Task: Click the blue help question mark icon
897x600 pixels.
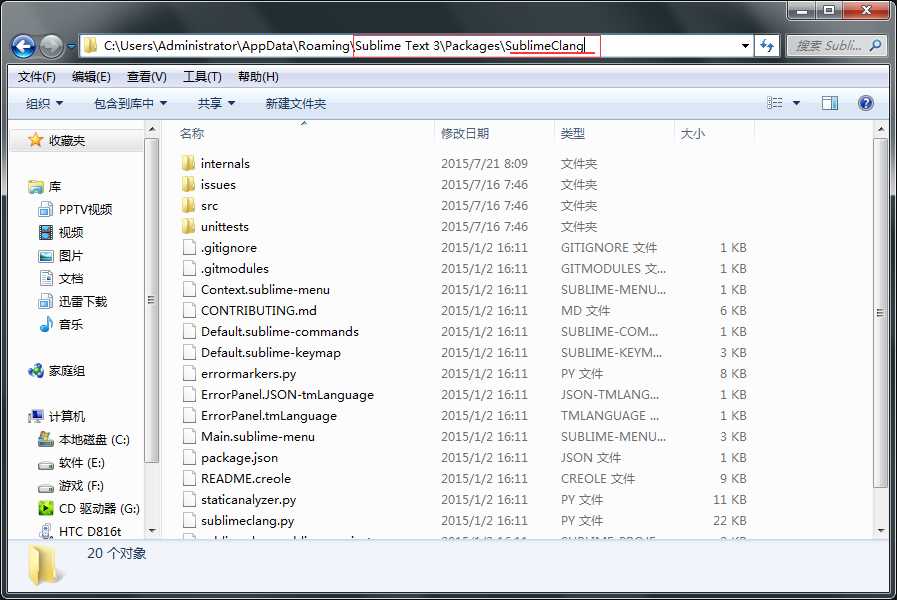Action: point(866,103)
